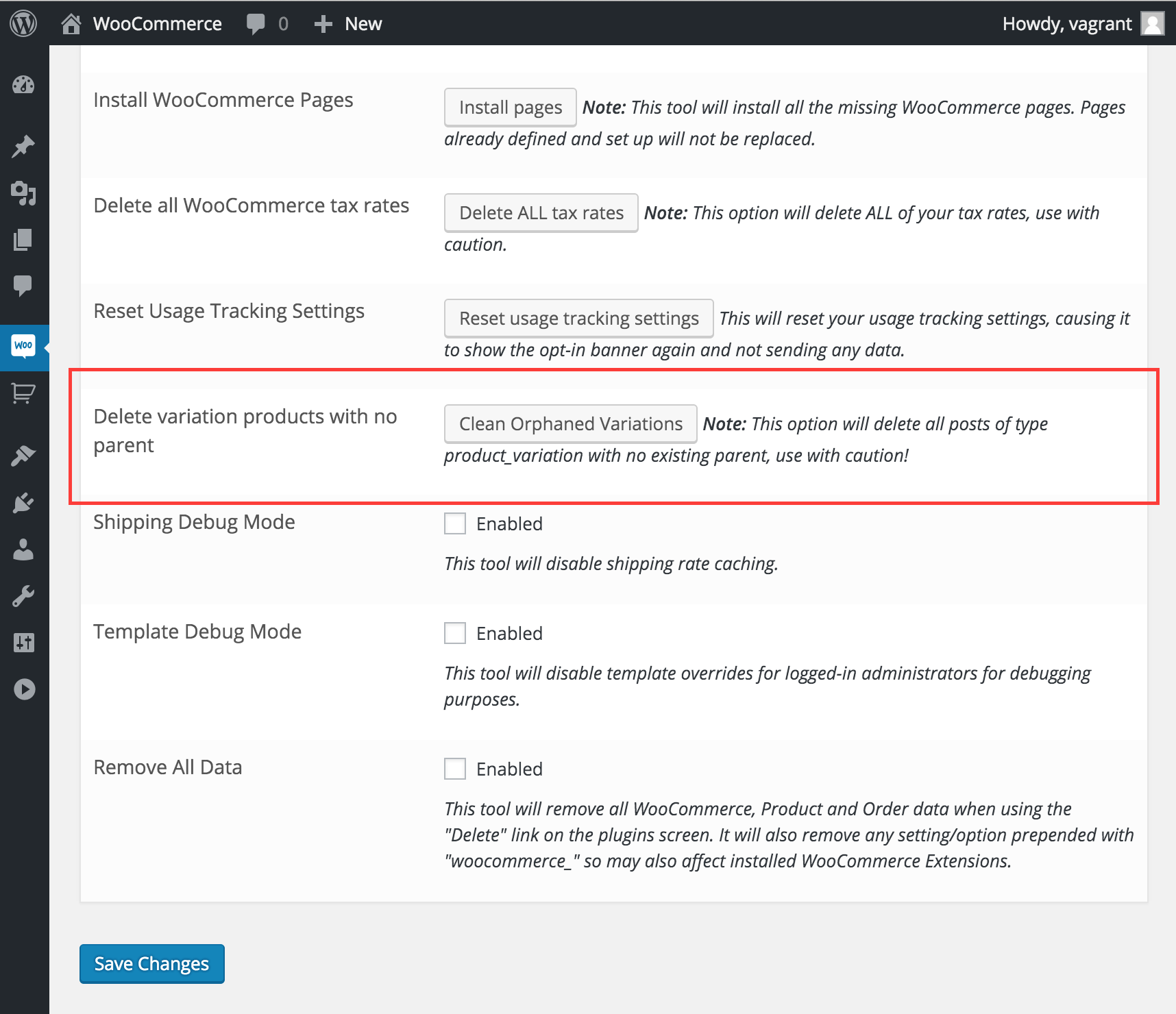Open the Media sidebar icon

coord(23,193)
